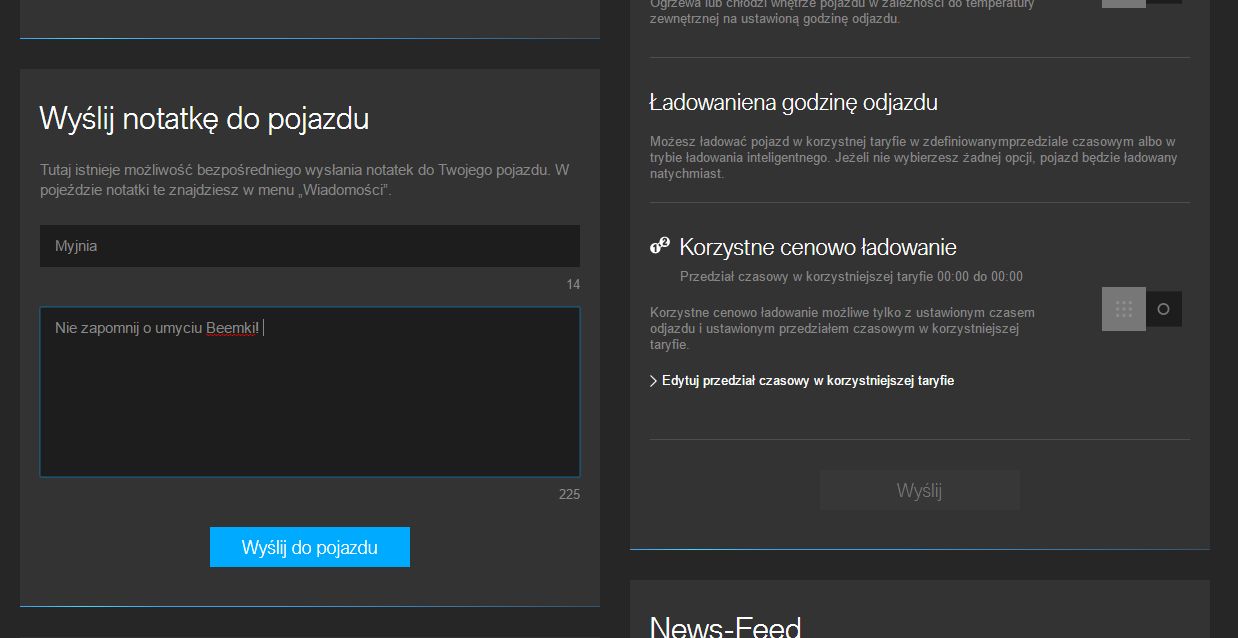Screen dimensions: 1238x638
Task: Click the "Korzystne cenowo ładowanie" title text
Action: (x=818, y=247)
